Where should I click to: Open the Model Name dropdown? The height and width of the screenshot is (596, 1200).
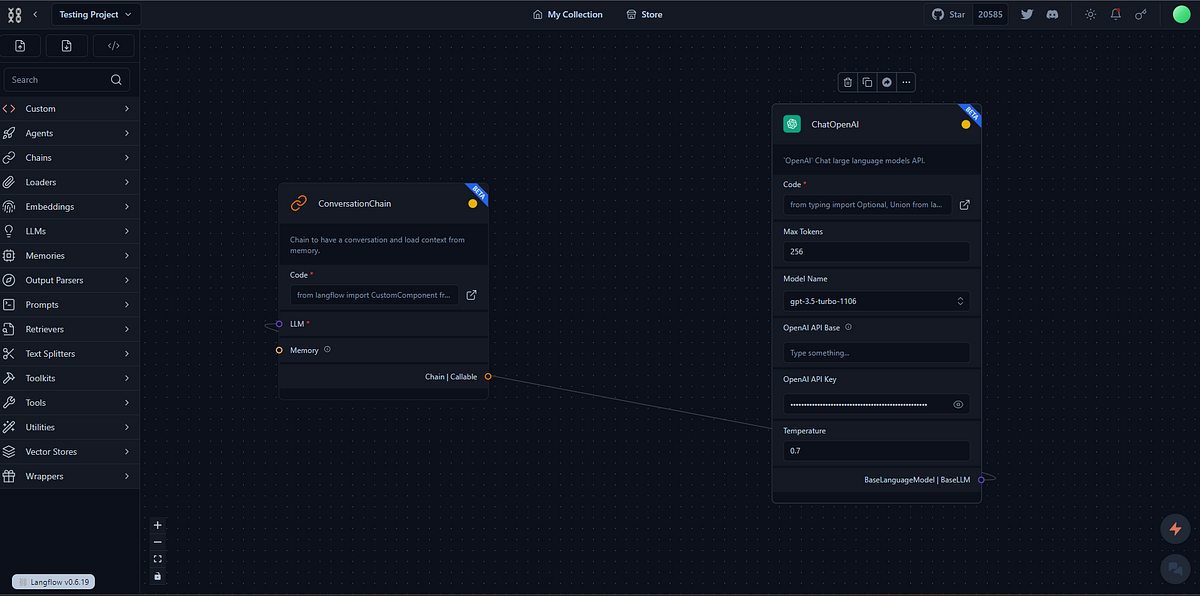[x=875, y=300]
